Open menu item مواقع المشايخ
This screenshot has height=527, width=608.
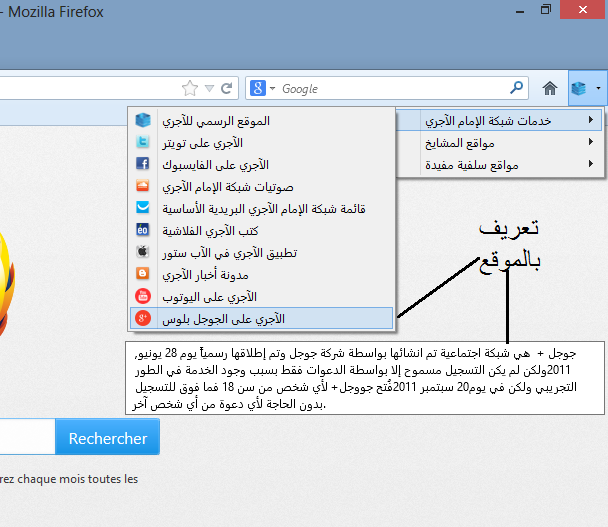[x=499, y=143]
